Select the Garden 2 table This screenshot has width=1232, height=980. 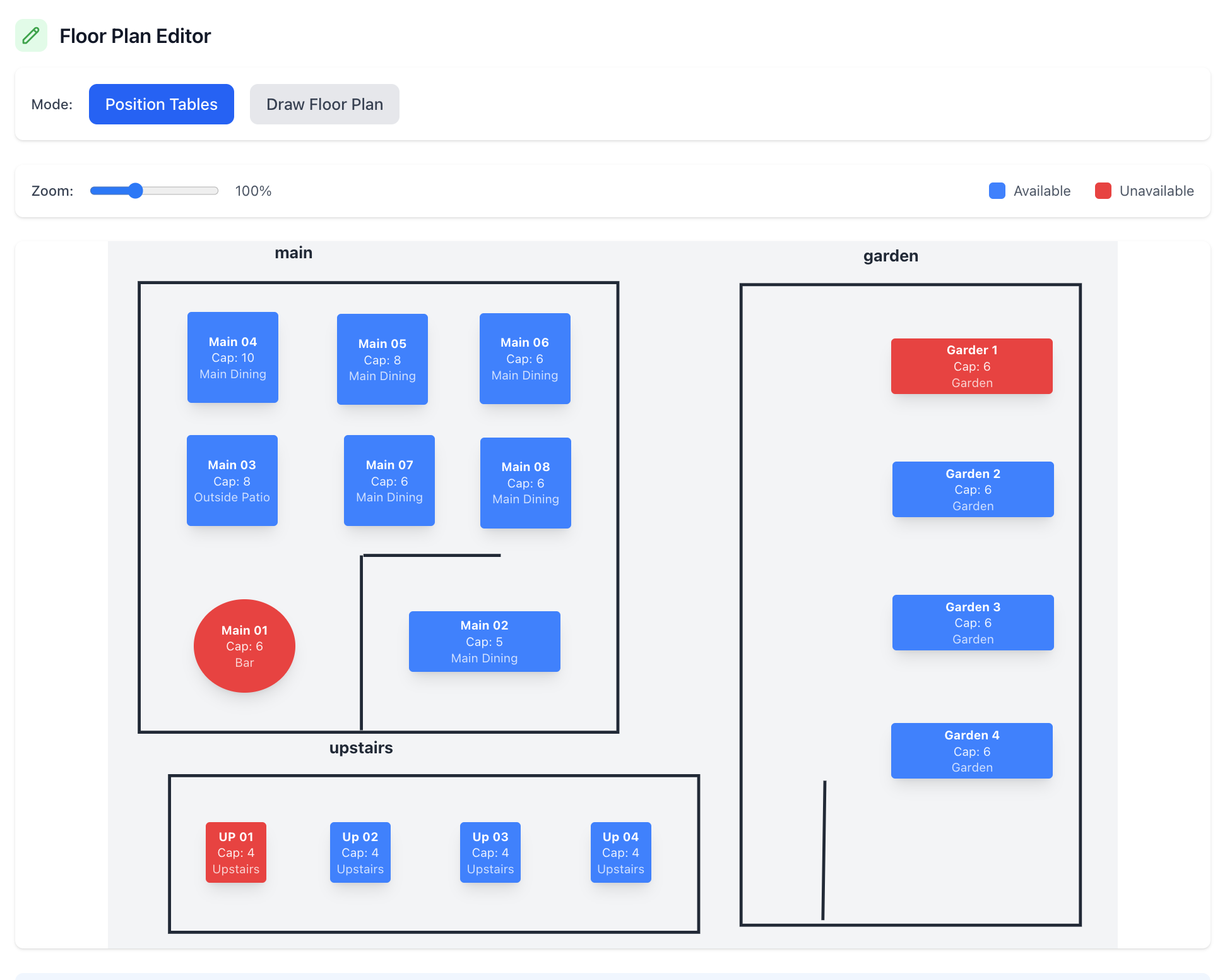click(x=973, y=489)
